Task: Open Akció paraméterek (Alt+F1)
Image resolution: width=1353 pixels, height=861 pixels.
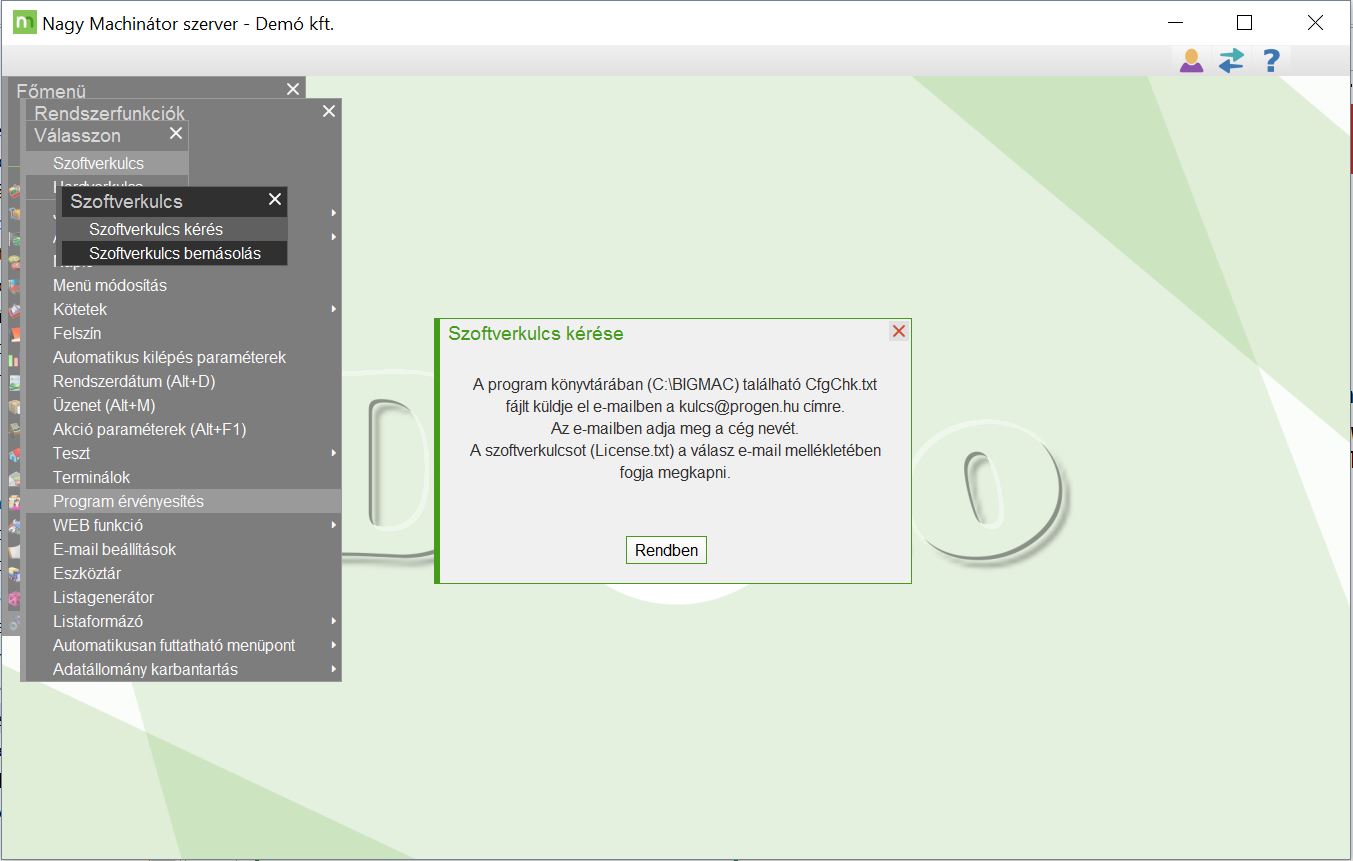Action: (x=181, y=429)
